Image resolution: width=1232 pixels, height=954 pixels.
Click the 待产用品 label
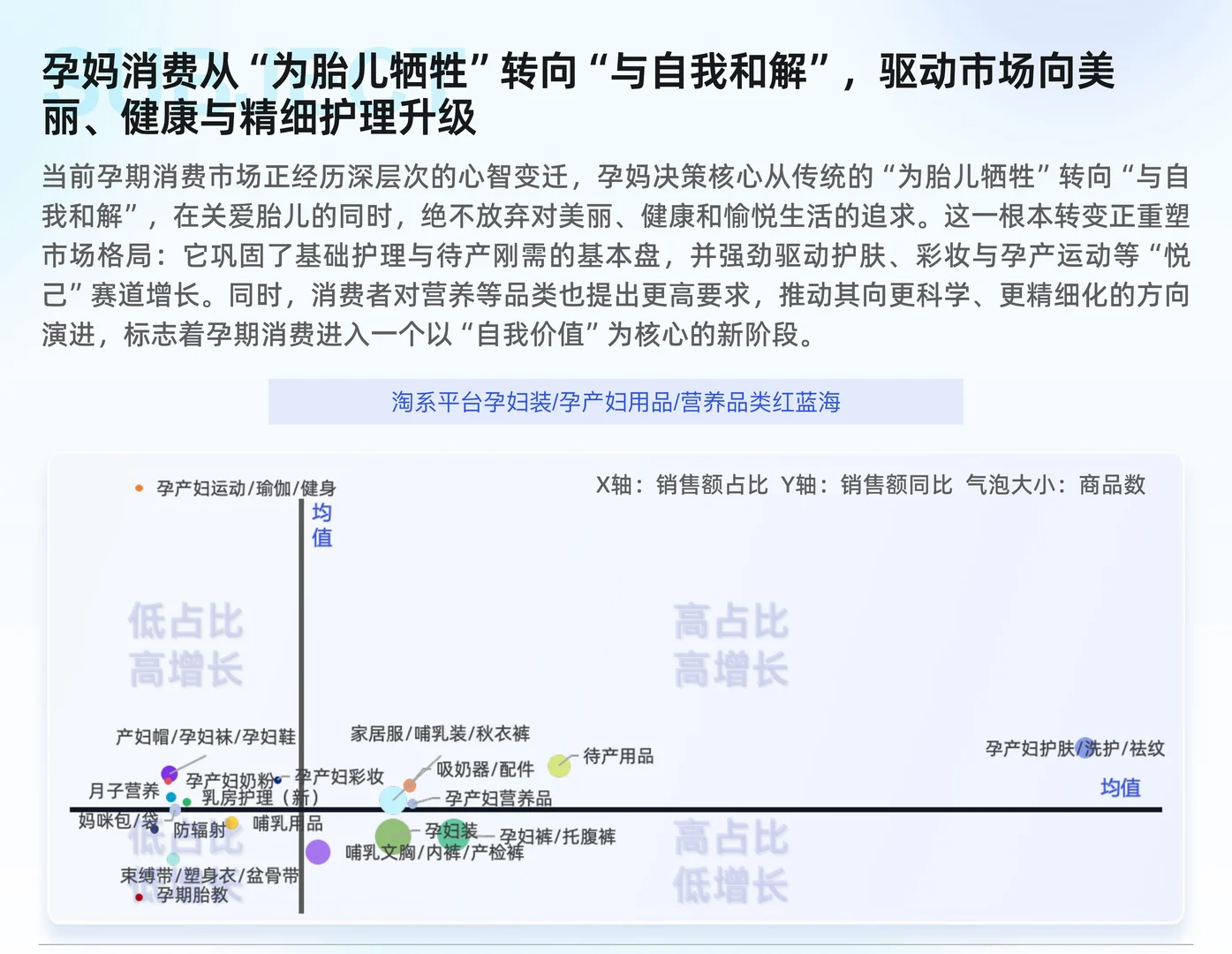tap(618, 756)
